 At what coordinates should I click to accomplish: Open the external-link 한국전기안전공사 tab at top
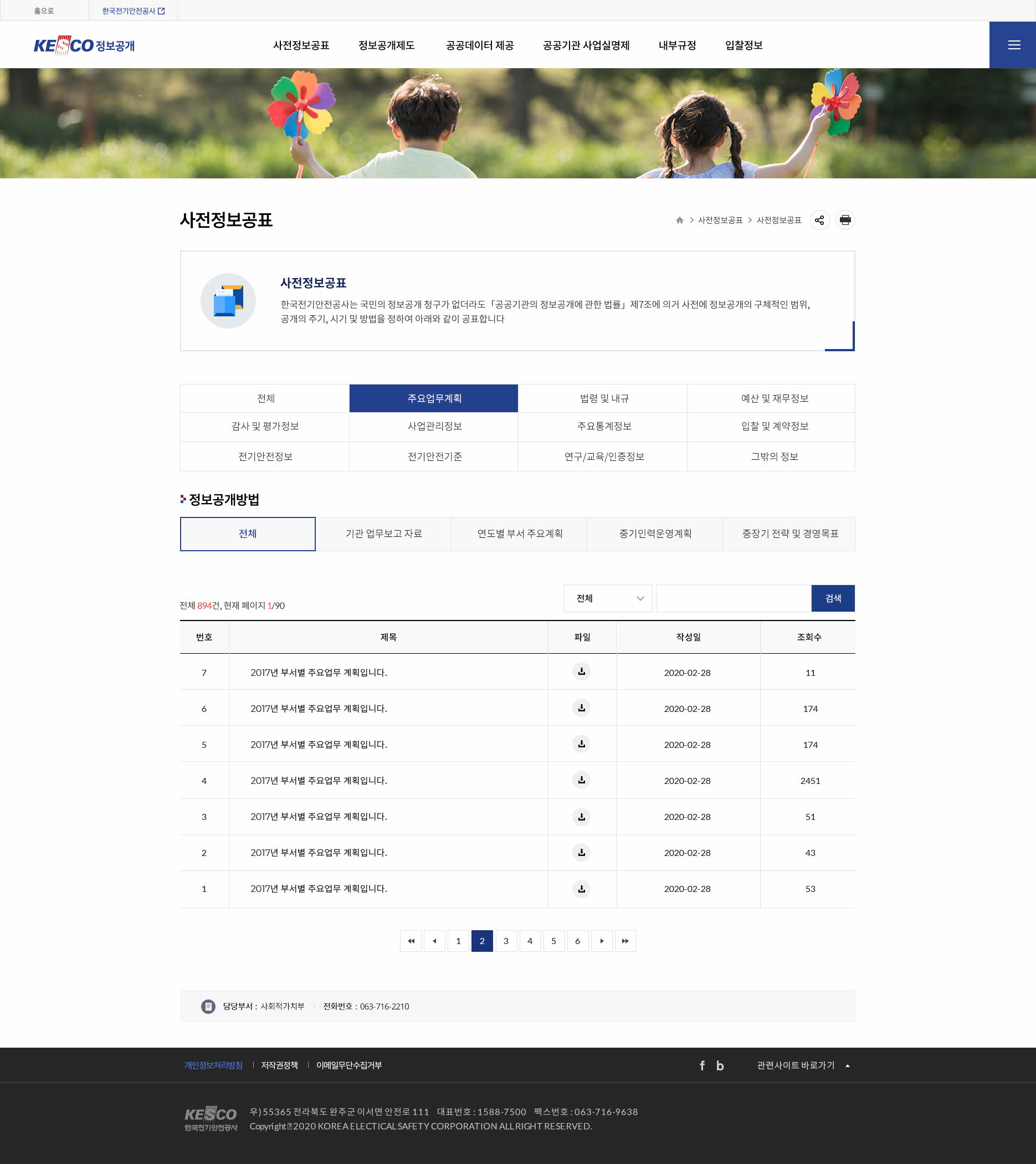(134, 11)
